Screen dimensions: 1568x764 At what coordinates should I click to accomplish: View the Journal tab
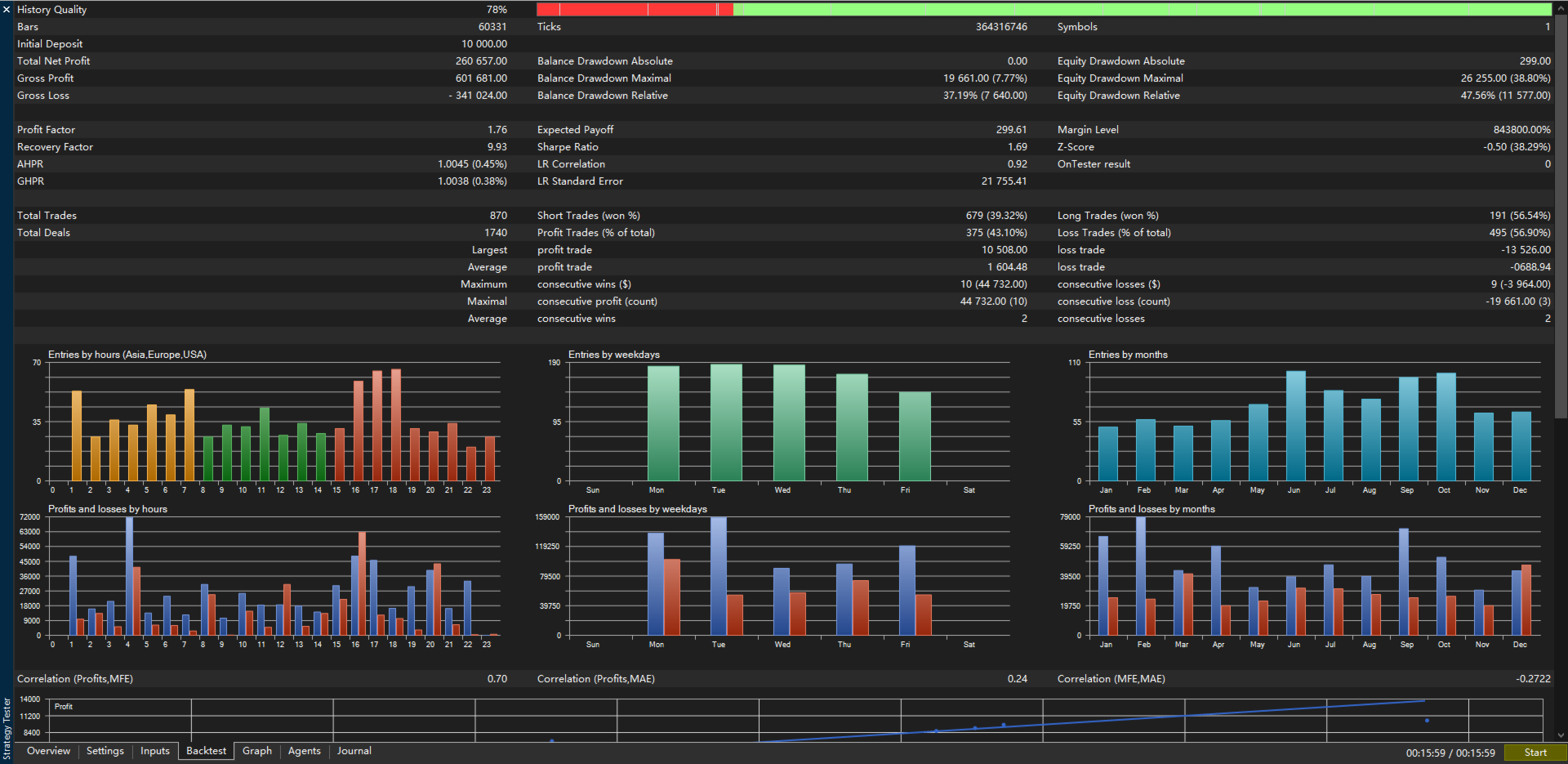pyautogui.click(x=354, y=751)
